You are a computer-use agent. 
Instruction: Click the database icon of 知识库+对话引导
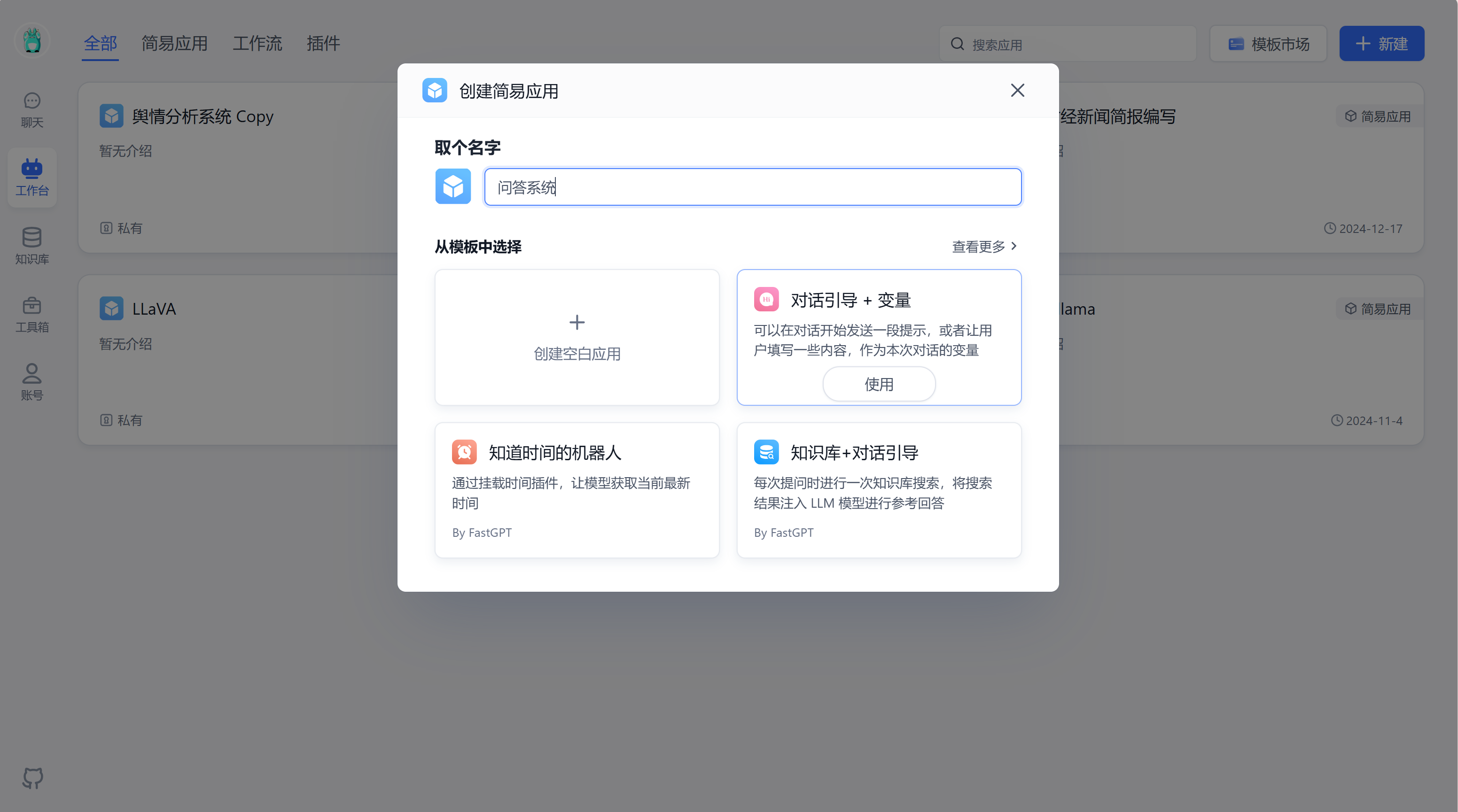point(766,452)
